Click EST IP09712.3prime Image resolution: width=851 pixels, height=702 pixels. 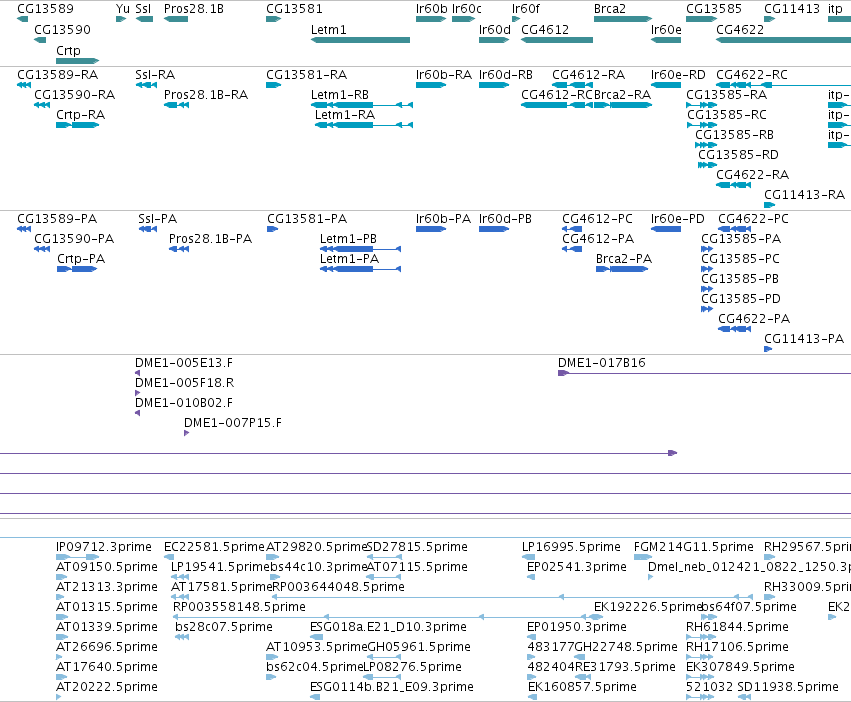tap(104, 547)
